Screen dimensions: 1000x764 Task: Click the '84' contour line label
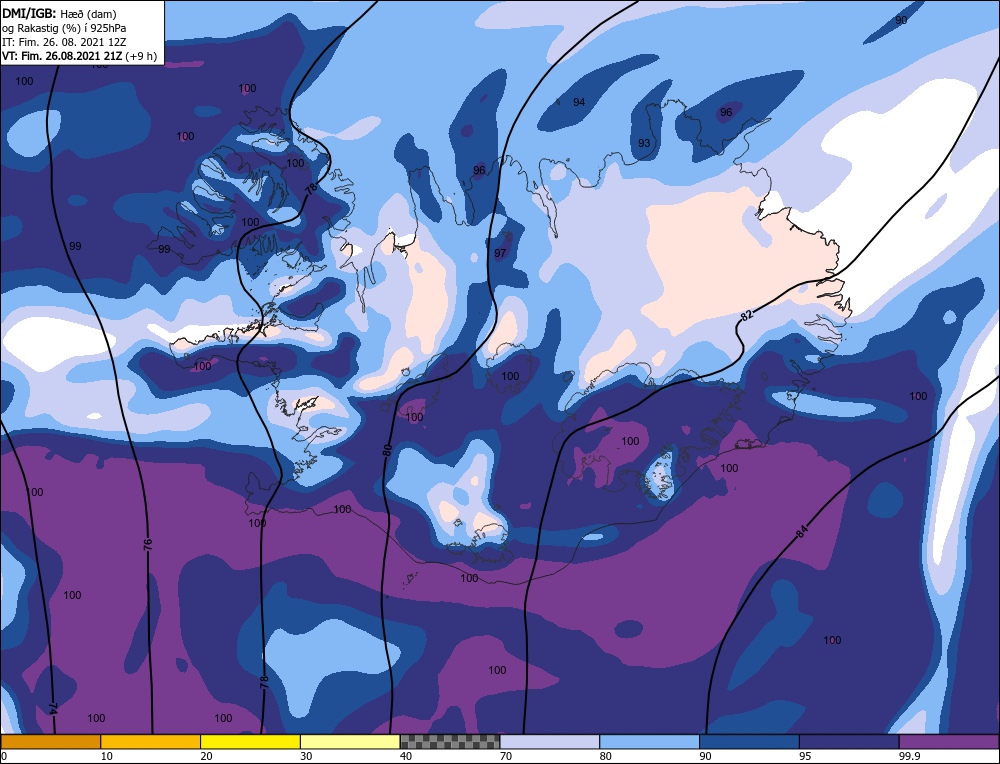tap(802, 533)
